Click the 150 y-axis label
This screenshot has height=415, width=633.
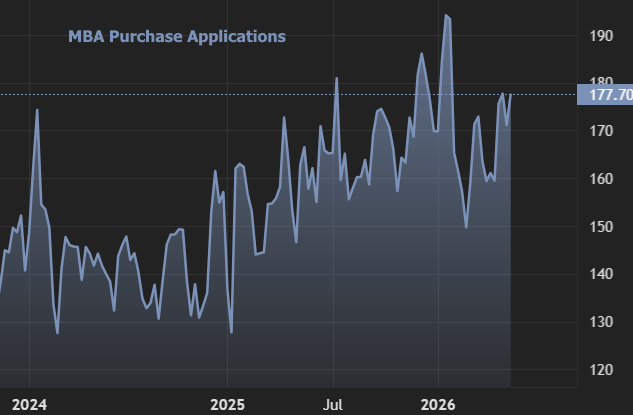(601, 226)
